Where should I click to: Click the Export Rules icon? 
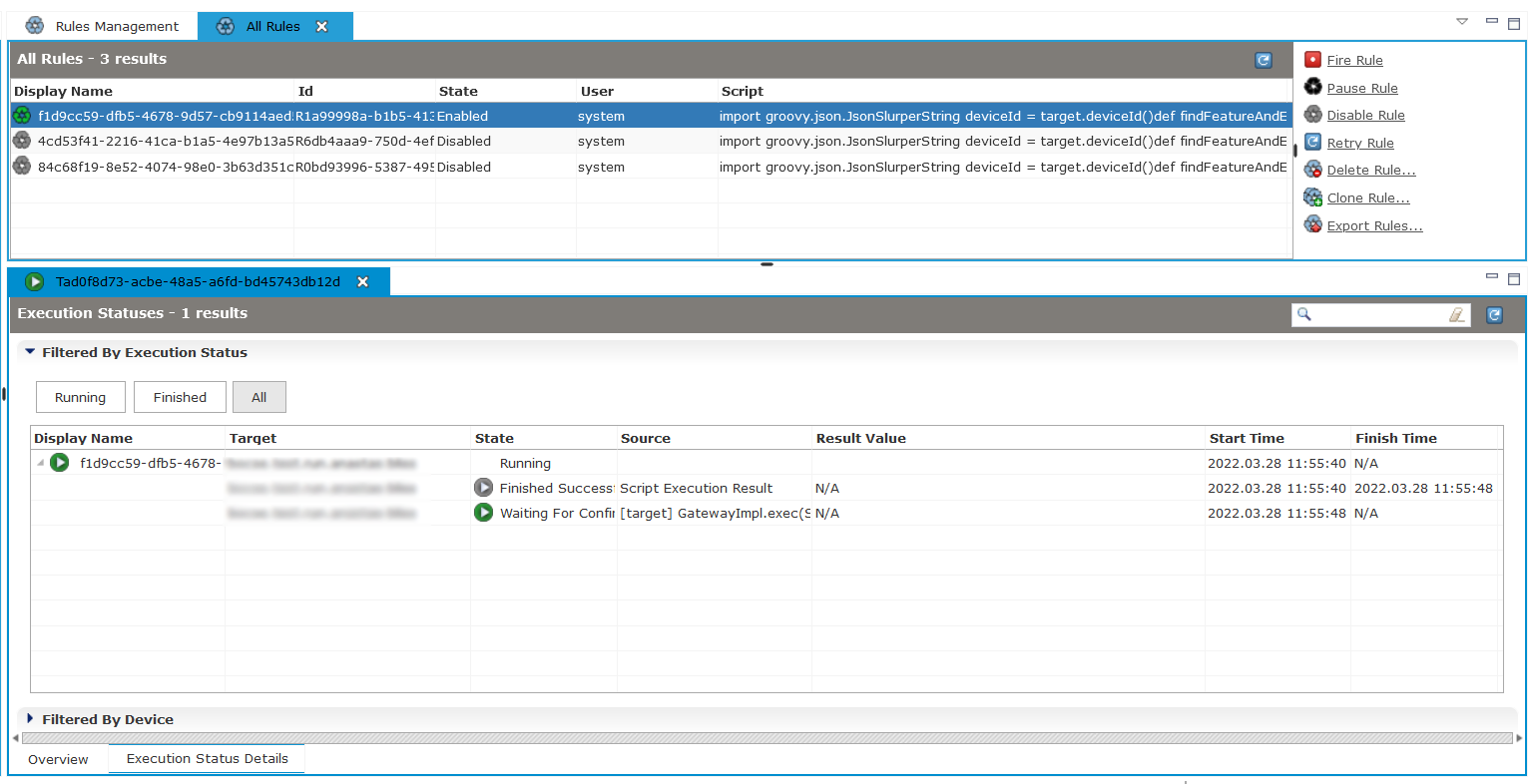pos(1313,224)
